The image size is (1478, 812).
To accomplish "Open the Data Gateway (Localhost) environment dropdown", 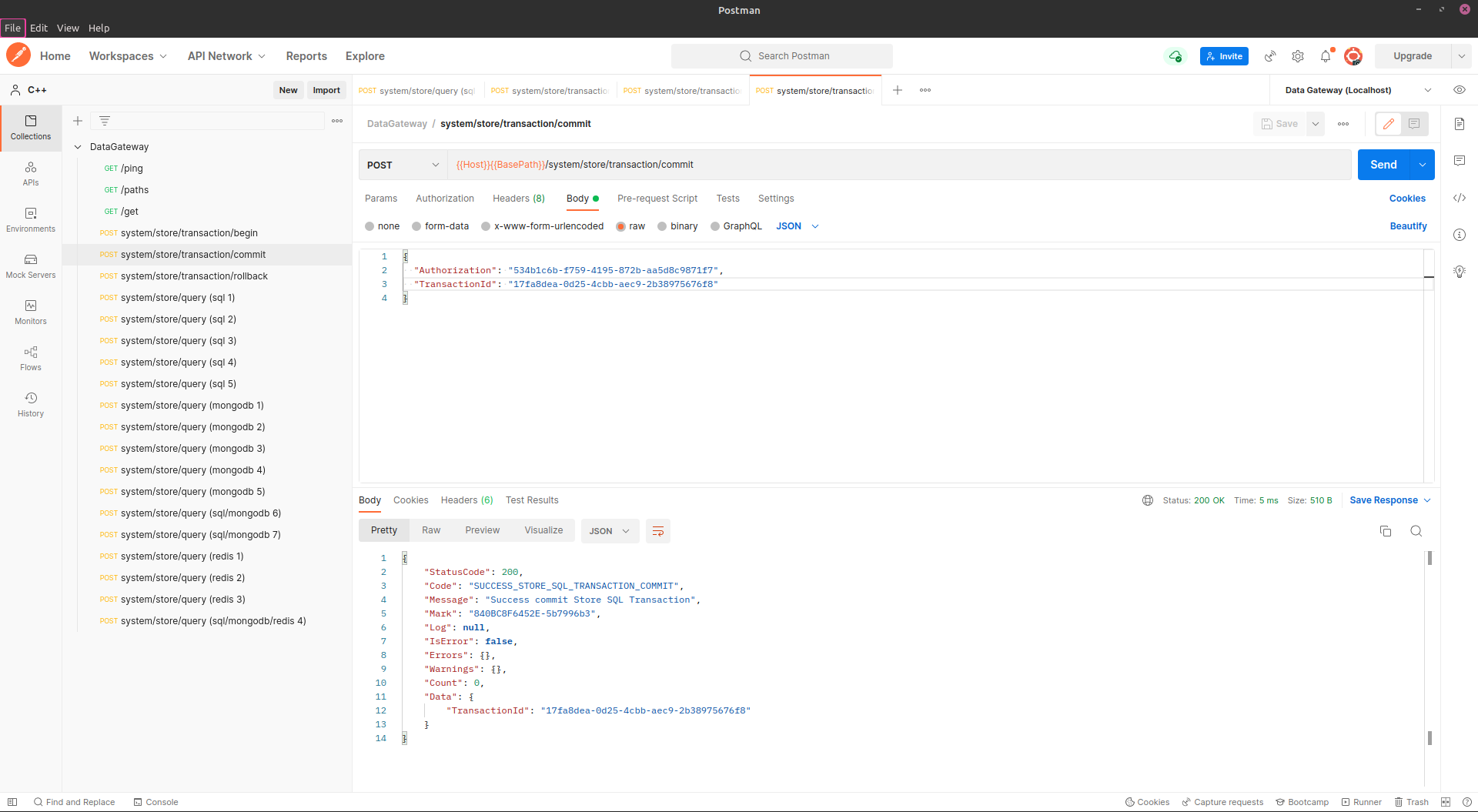I will pyautogui.click(x=1357, y=90).
